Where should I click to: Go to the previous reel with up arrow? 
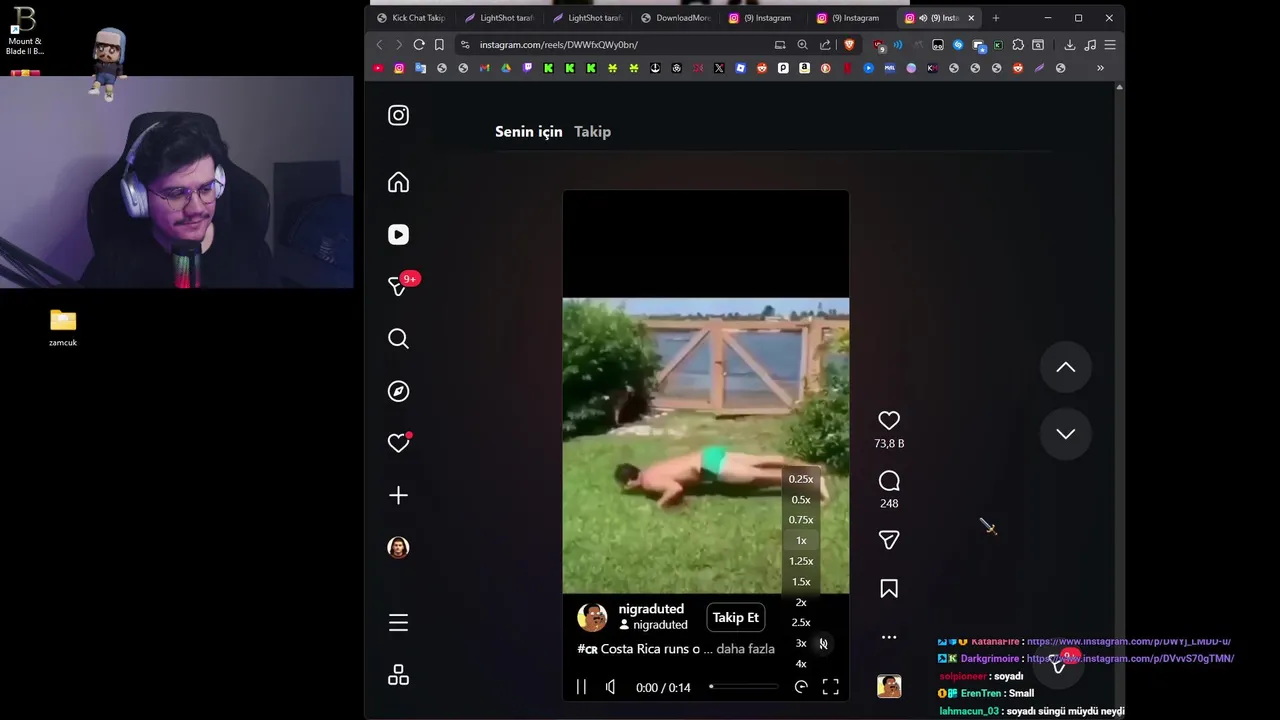click(1066, 367)
